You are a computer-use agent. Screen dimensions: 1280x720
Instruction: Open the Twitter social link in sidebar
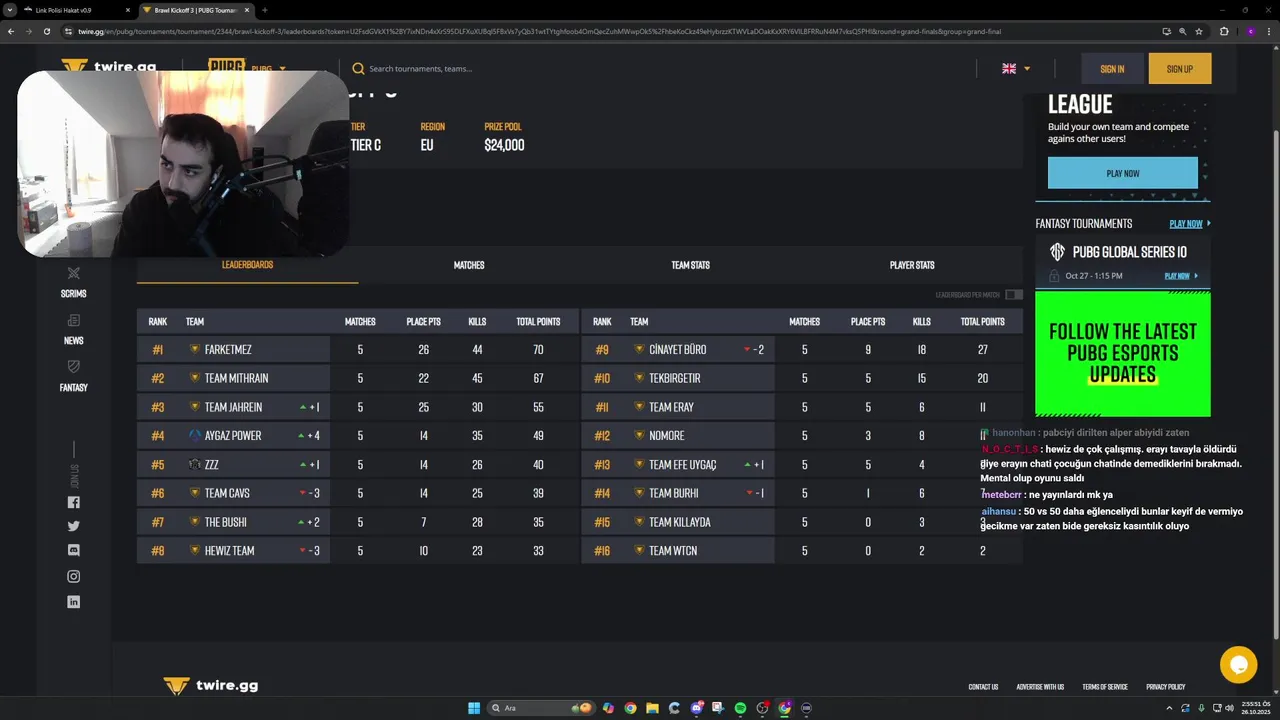pos(73,526)
